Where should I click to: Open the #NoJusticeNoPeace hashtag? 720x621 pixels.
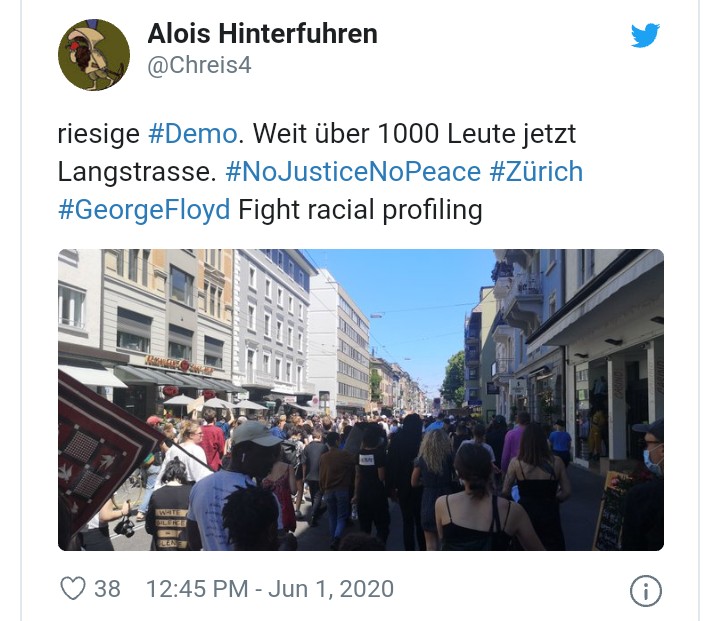(353, 172)
